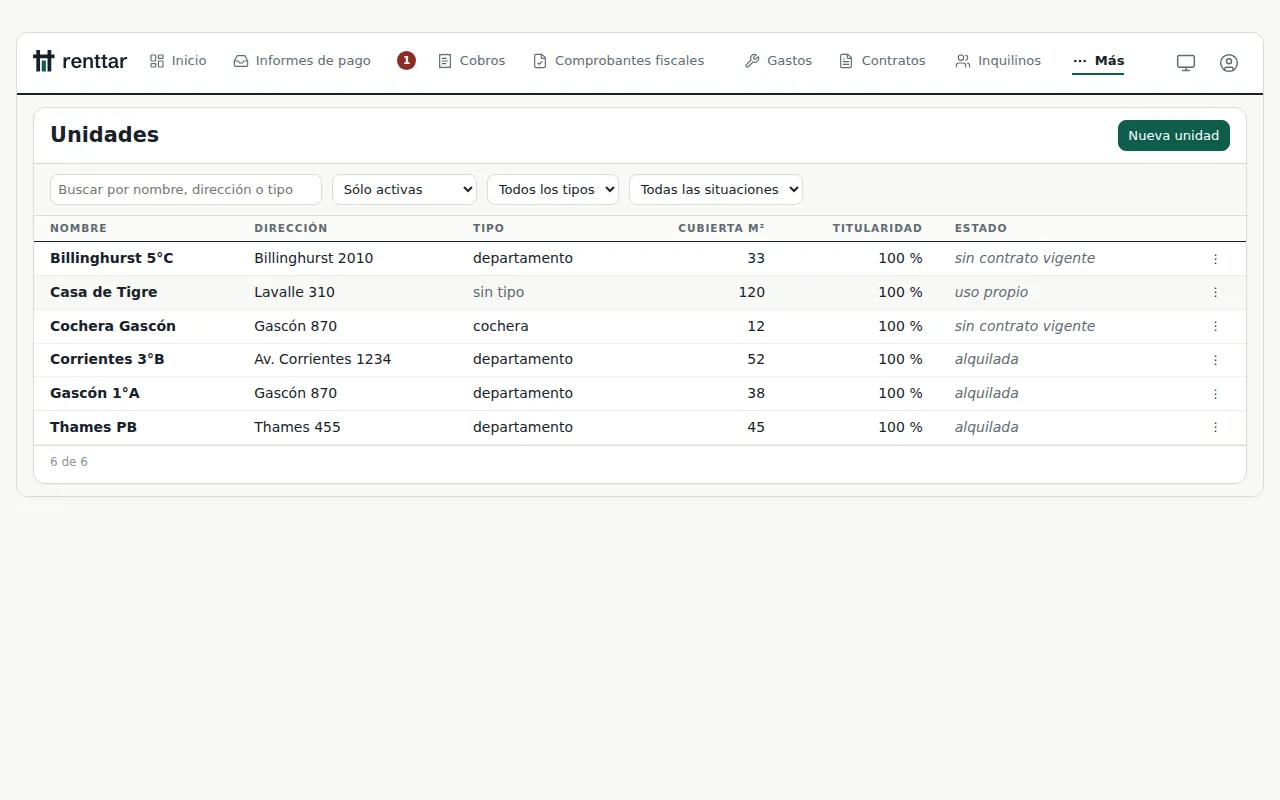Click the notification badge showing 1
Viewport: 1280px width, 800px height.
pyautogui.click(x=406, y=61)
